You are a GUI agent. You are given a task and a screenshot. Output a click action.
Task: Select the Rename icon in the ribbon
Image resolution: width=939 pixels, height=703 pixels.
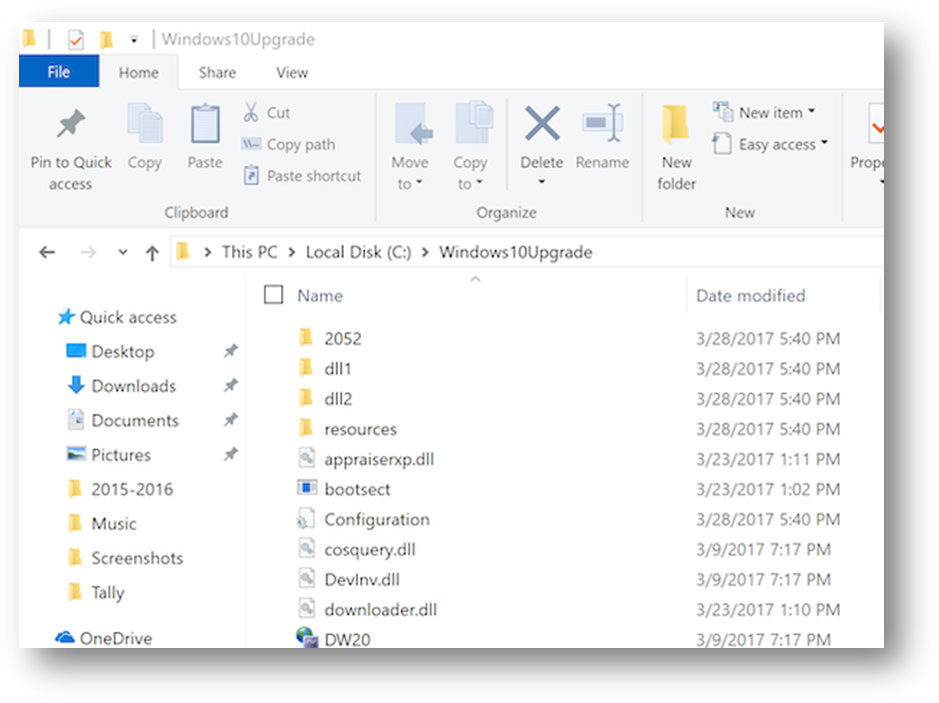click(x=603, y=140)
